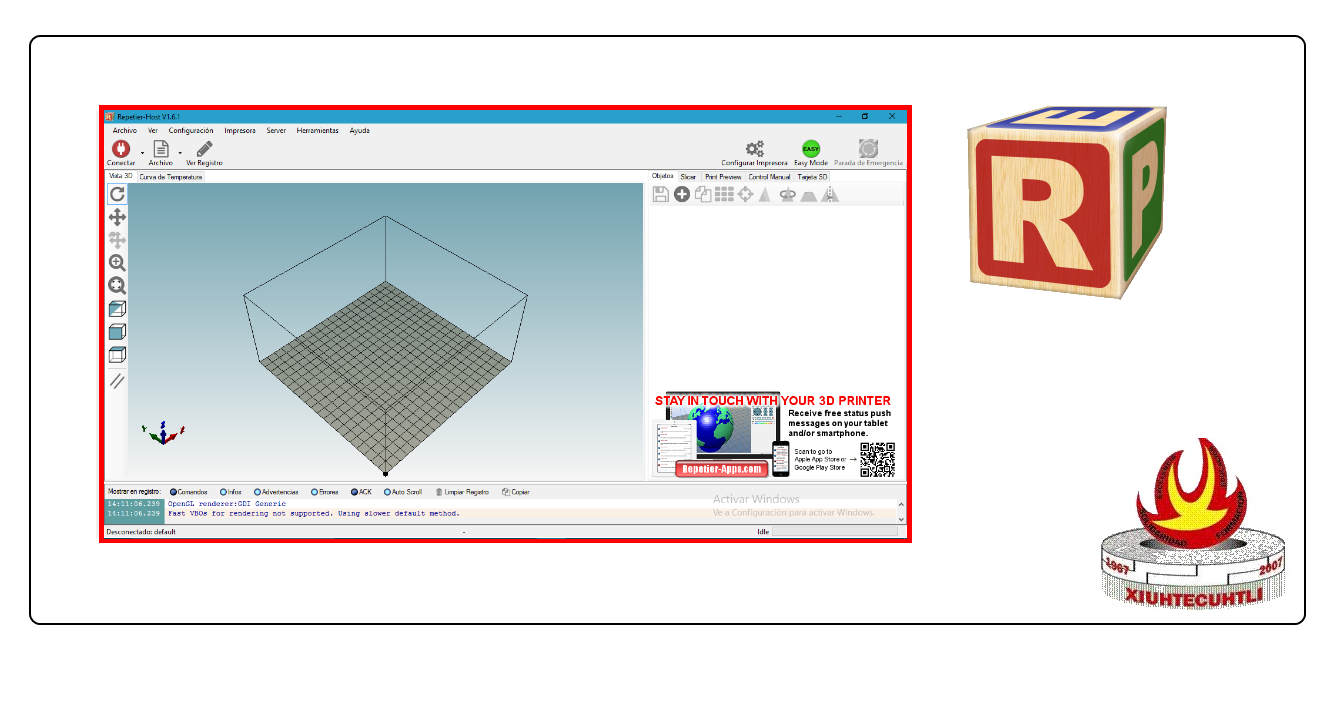Toggle Auto Scroll option
1340x722 pixels.
[403, 492]
